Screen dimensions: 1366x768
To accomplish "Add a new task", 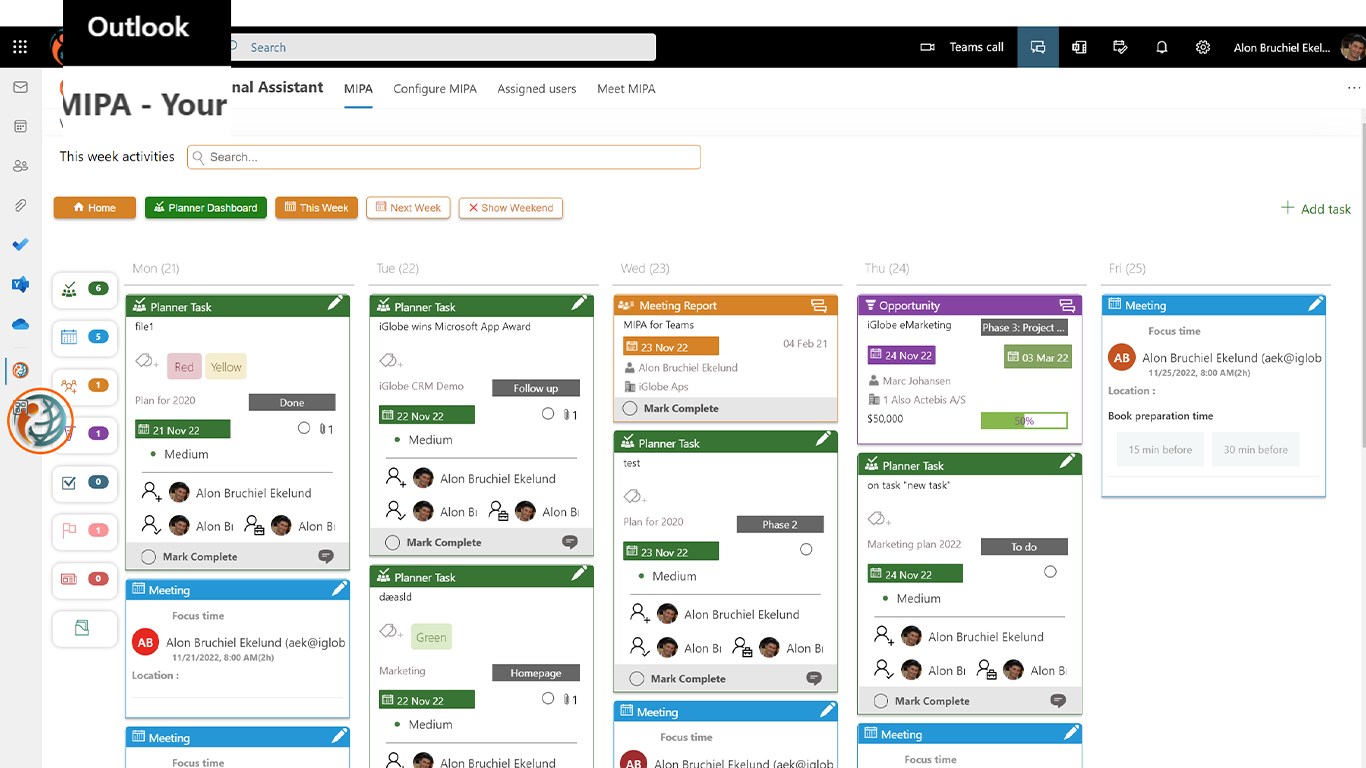I will tap(1316, 208).
